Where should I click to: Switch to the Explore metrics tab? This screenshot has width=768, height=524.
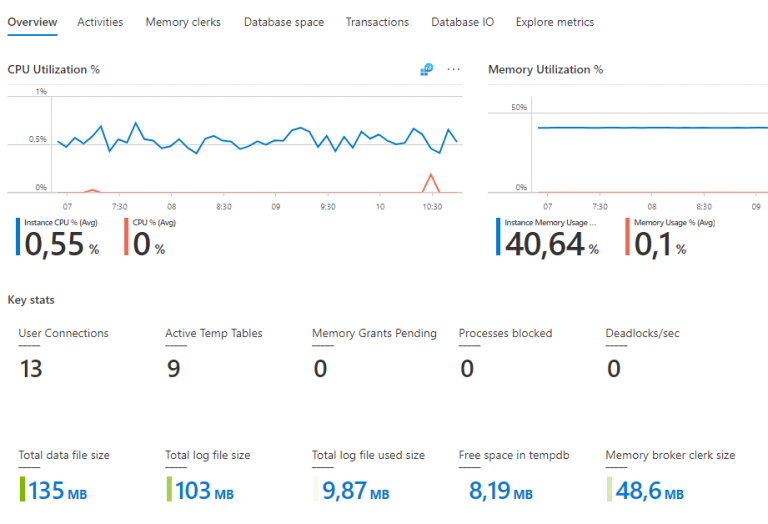tap(555, 22)
